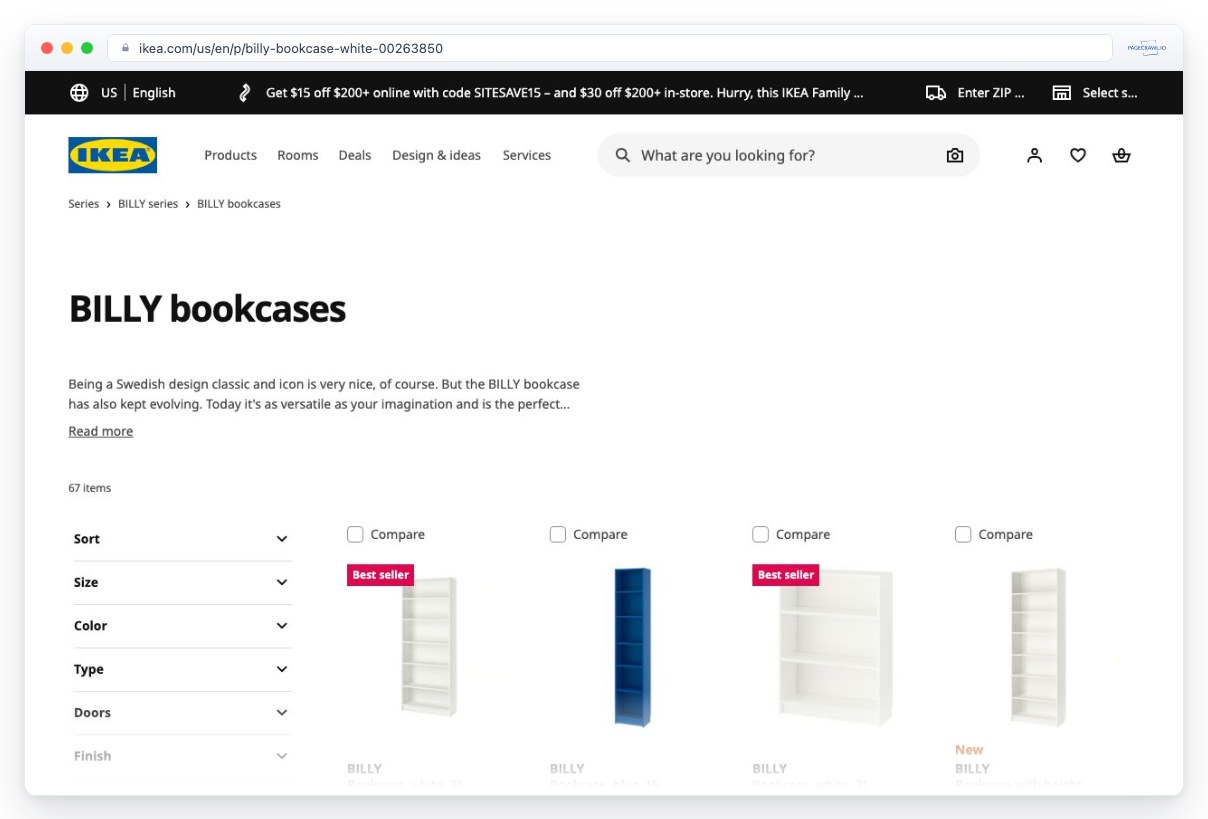Open the Deals menu
This screenshot has height=819, width=1208.
pyautogui.click(x=355, y=155)
